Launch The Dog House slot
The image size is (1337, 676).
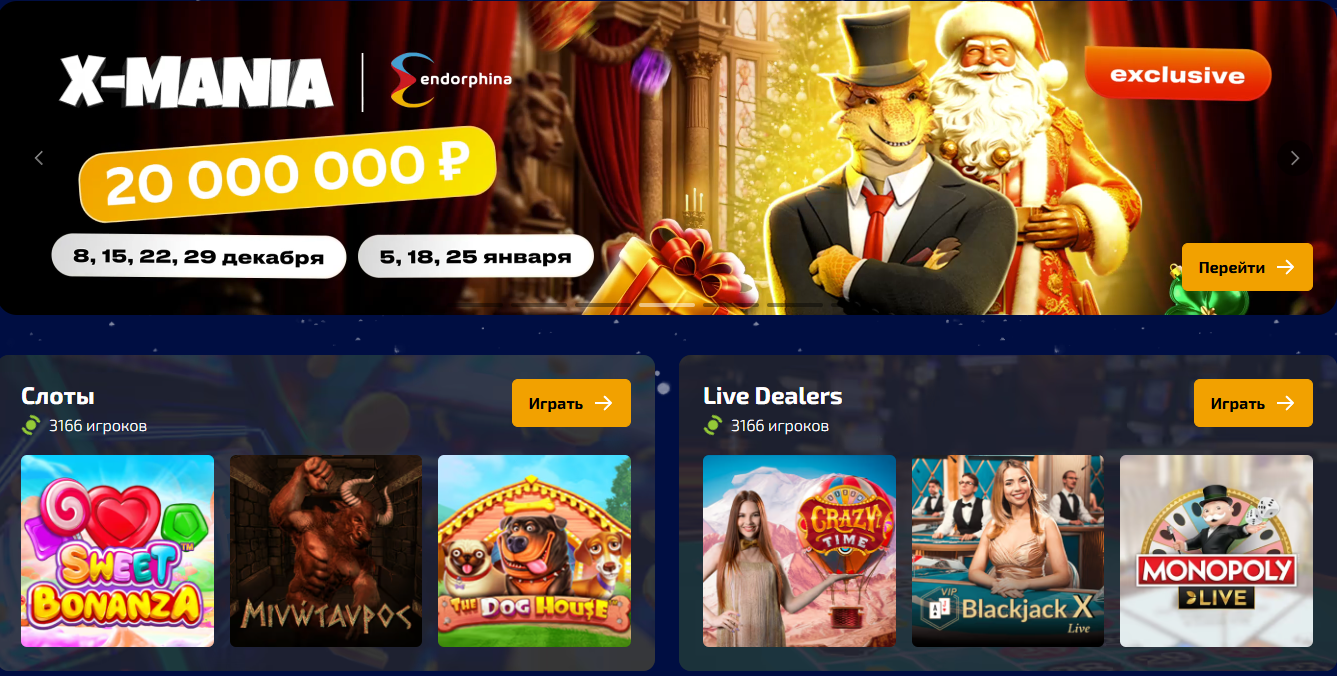534,551
